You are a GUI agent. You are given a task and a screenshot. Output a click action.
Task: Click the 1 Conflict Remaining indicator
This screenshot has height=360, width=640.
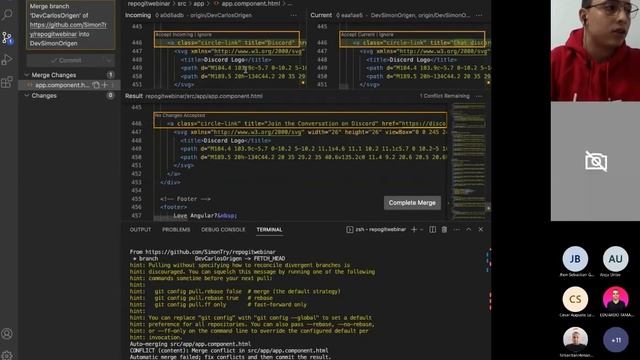444,96
